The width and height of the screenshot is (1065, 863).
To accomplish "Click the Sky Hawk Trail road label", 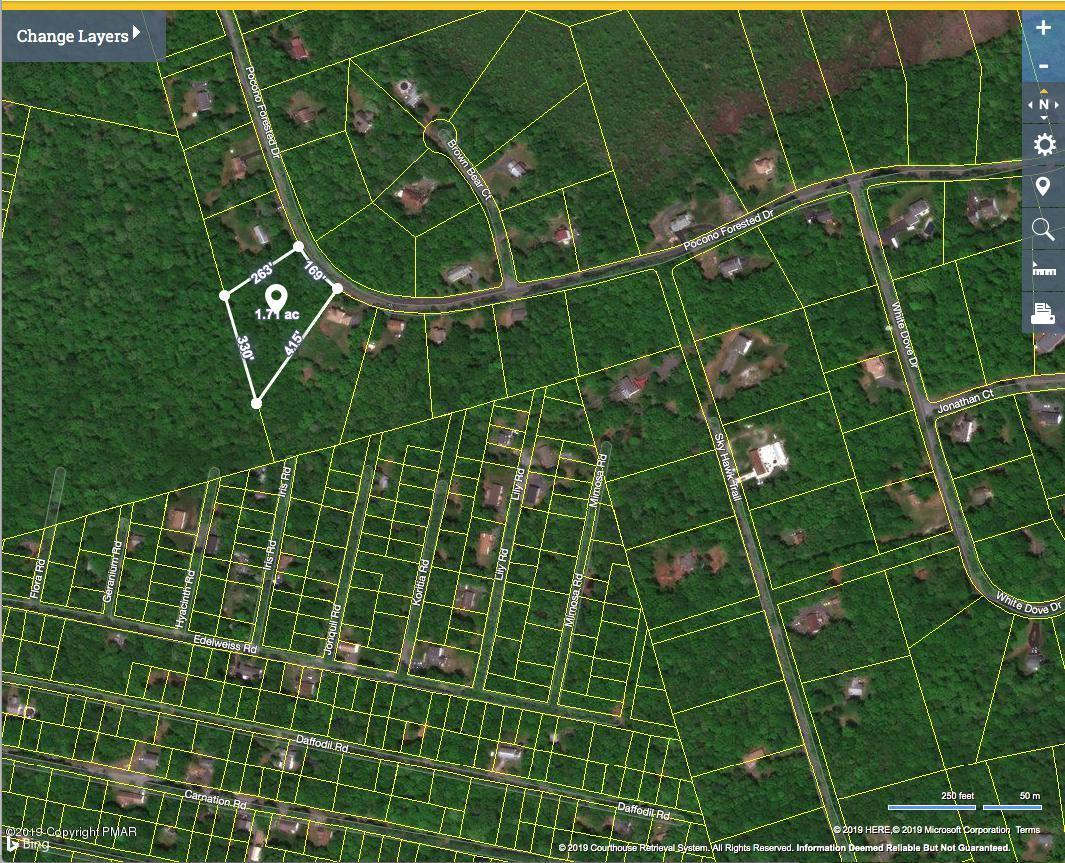I will (727, 469).
